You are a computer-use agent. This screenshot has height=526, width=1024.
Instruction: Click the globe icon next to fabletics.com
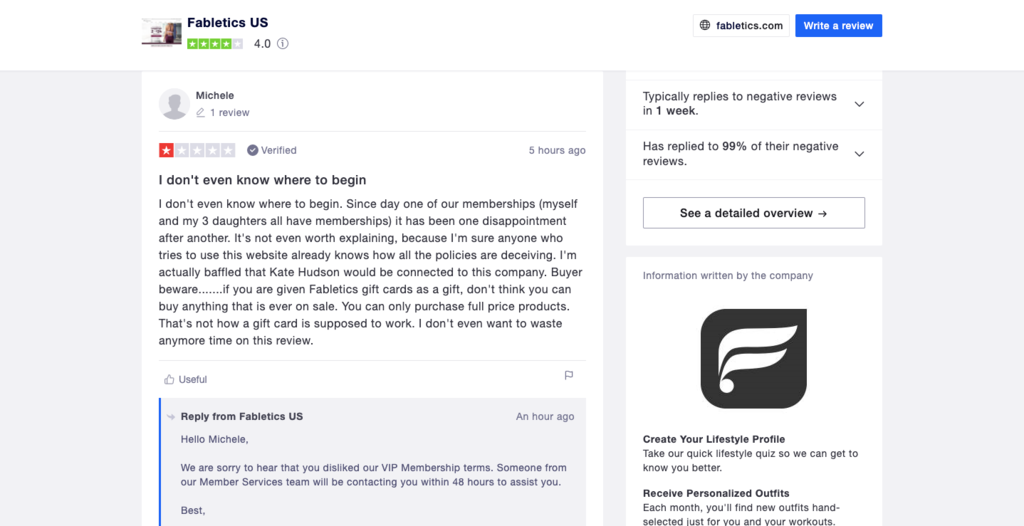(705, 25)
